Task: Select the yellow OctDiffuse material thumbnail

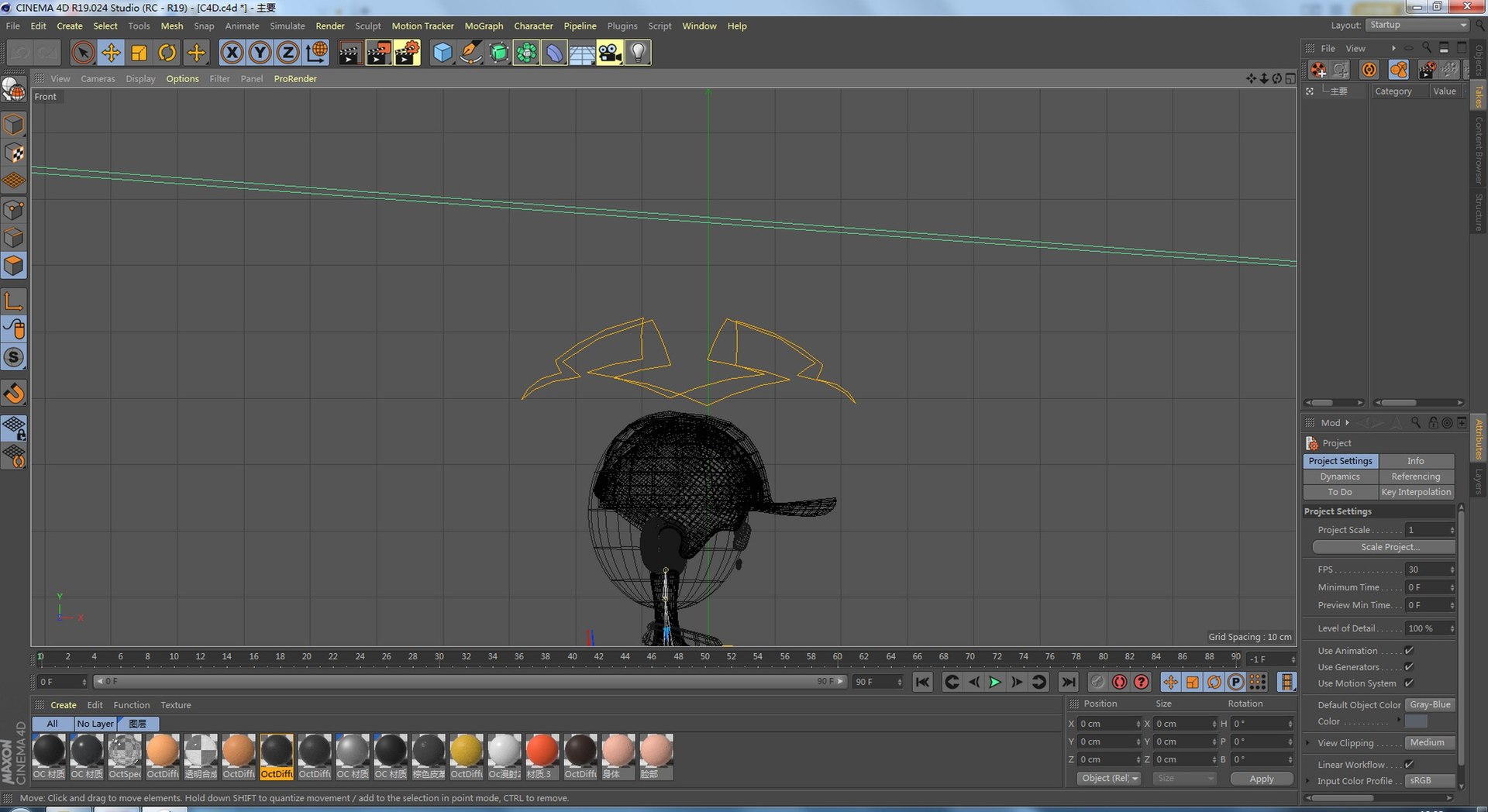Action: [467, 757]
